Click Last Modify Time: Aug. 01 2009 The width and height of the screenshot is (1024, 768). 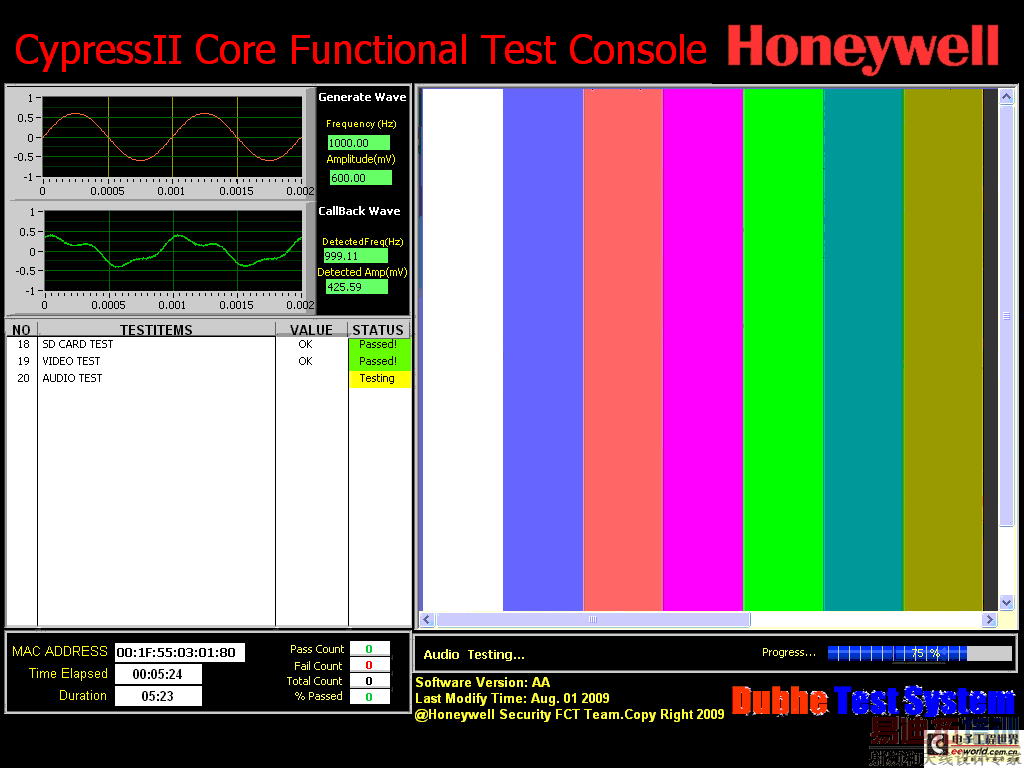pyautogui.click(x=512, y=698)
